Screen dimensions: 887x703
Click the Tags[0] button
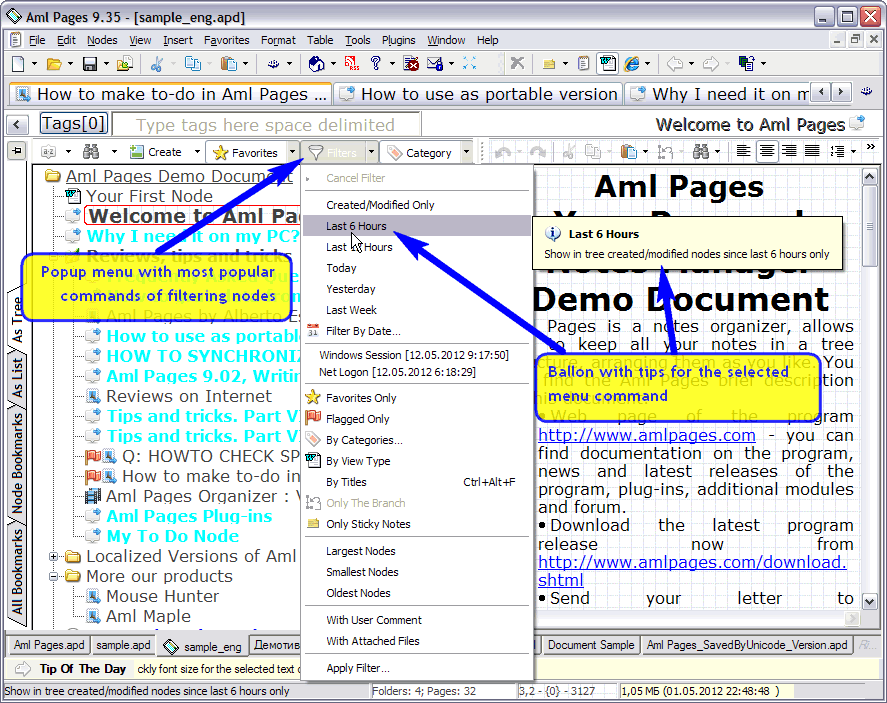[74, 123]
